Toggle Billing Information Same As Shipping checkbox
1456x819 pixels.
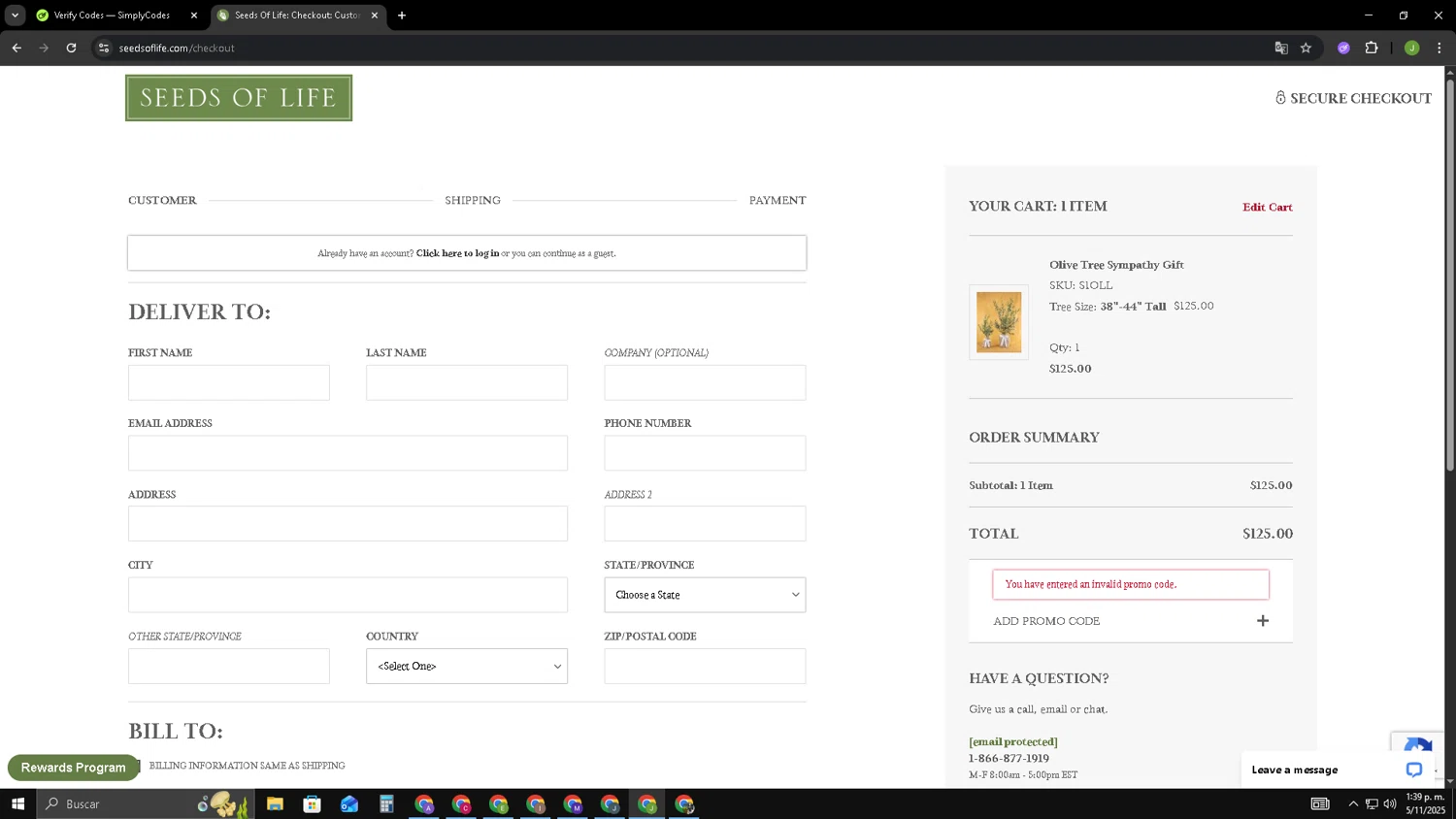136,766
